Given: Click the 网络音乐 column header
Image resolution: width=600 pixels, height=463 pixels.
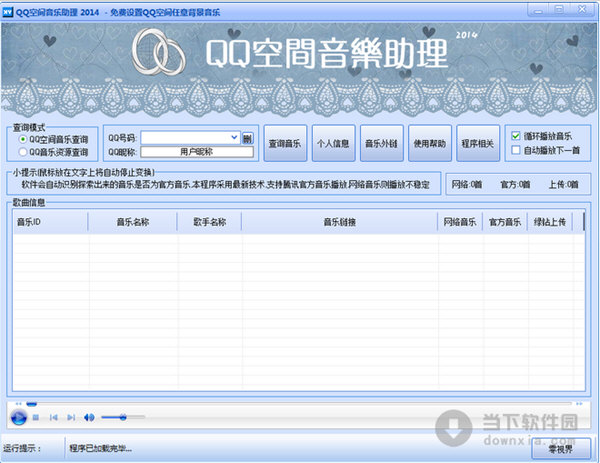Looking at the screenshot, I should [x=460, y=222].
